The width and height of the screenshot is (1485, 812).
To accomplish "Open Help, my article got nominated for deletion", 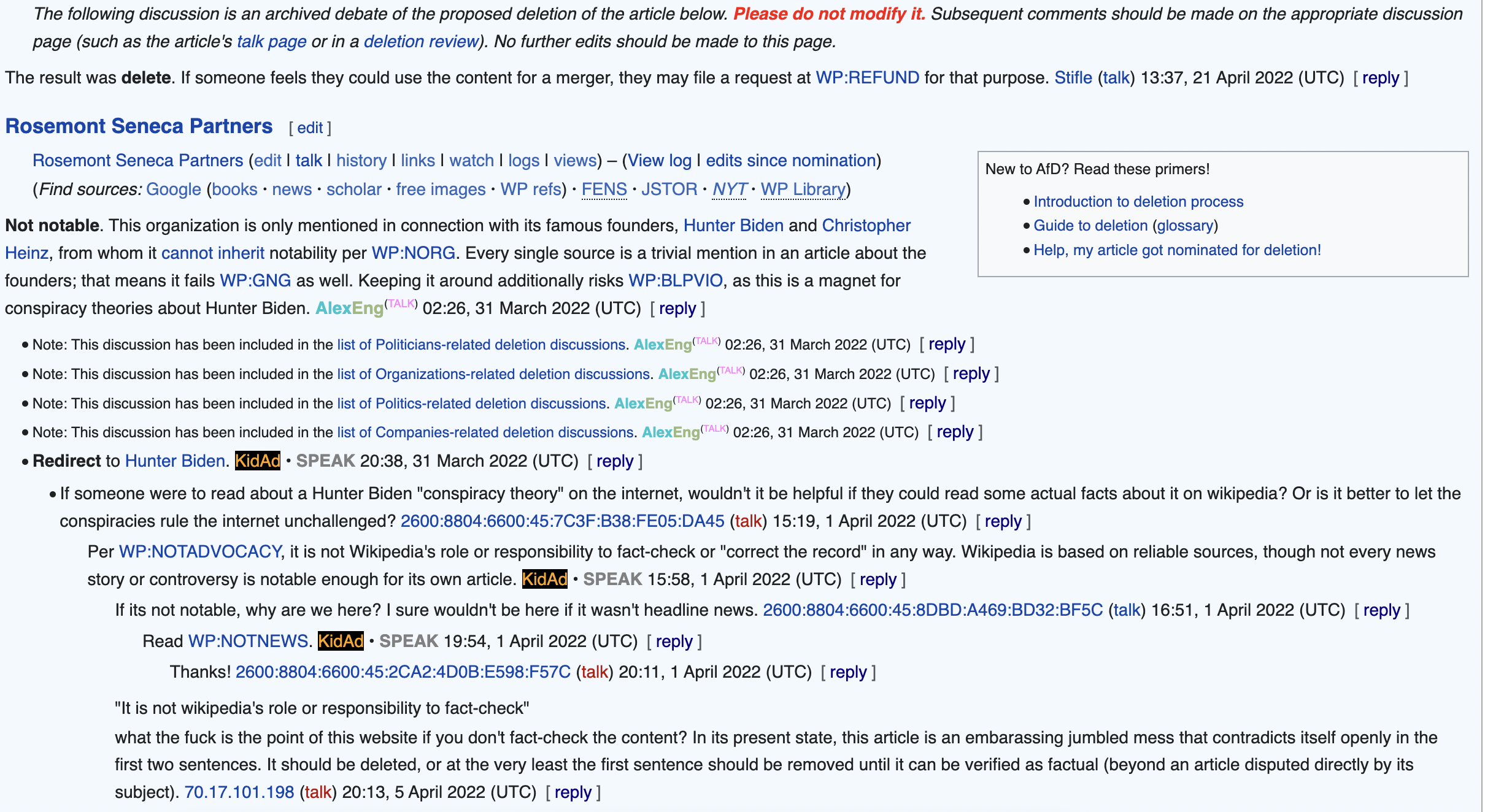I will click(1177, 250).
